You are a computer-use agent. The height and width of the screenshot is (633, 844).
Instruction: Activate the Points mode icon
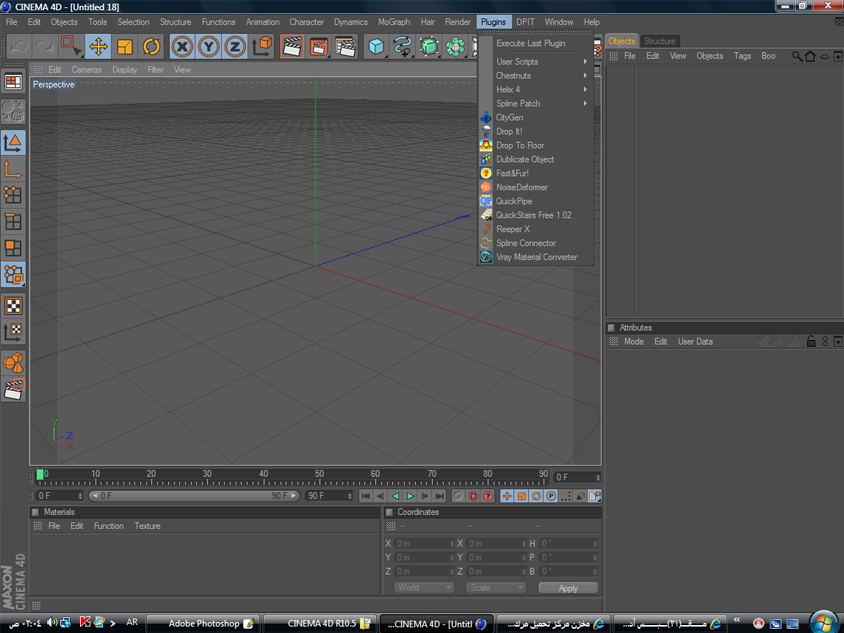coord(13,195)
